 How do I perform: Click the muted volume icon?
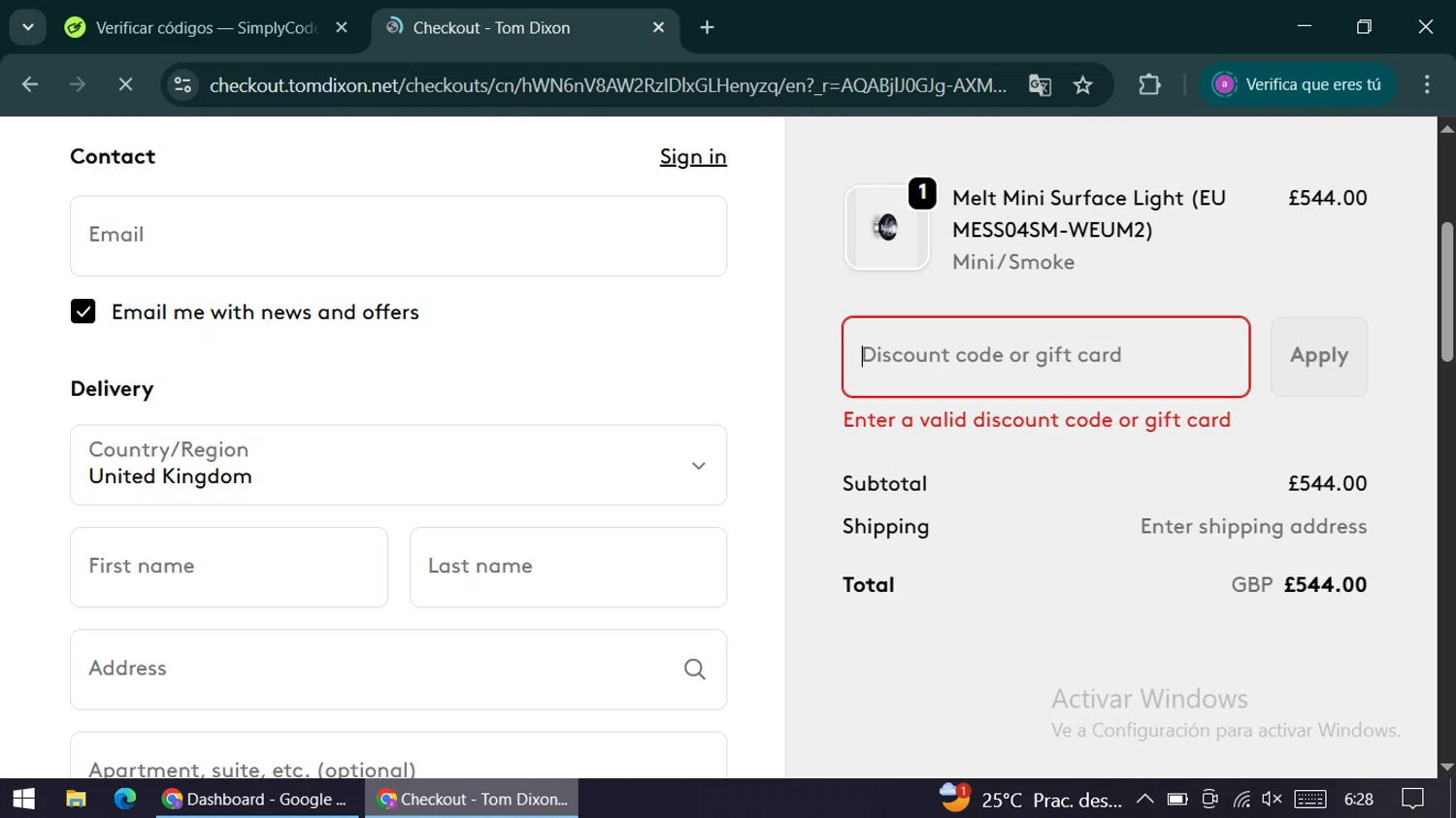click(x=1272, y=799)
